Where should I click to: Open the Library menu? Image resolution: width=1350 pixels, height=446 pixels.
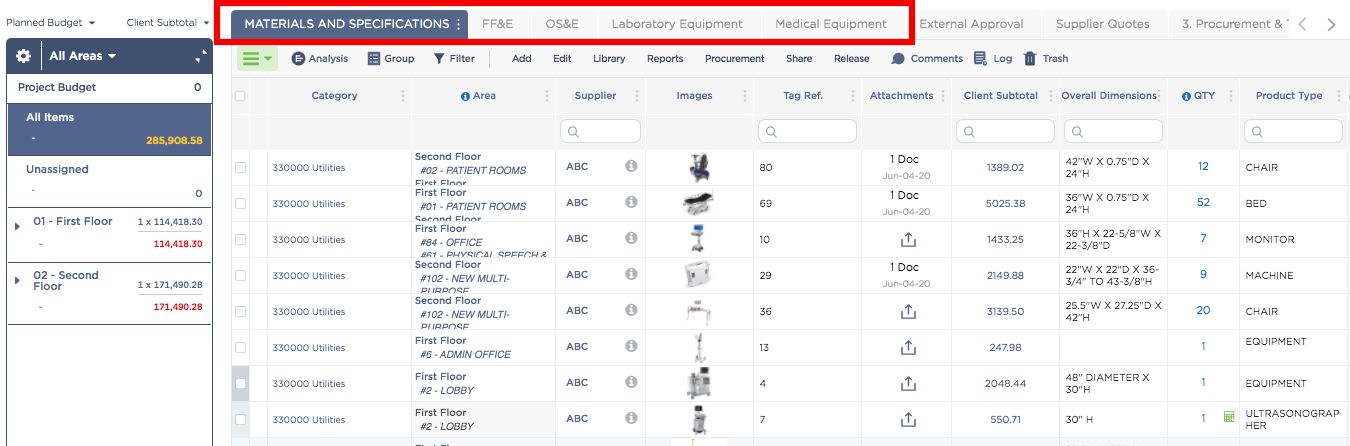tap(609, 59)
